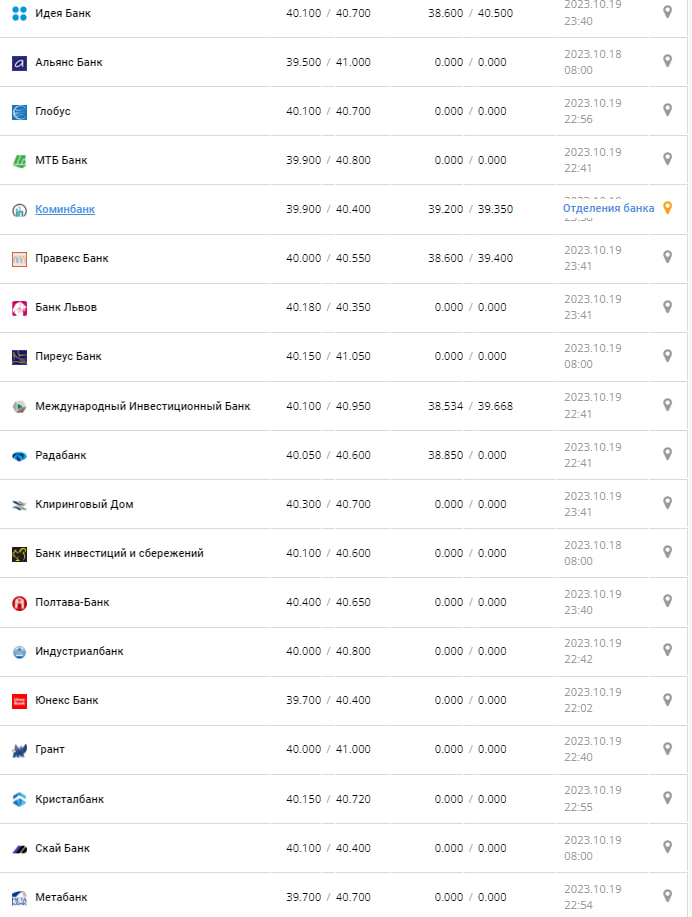Click Индустриалбанк rate 40.000 / 40.800
The image size is (692, 917).
coord(328,651)
